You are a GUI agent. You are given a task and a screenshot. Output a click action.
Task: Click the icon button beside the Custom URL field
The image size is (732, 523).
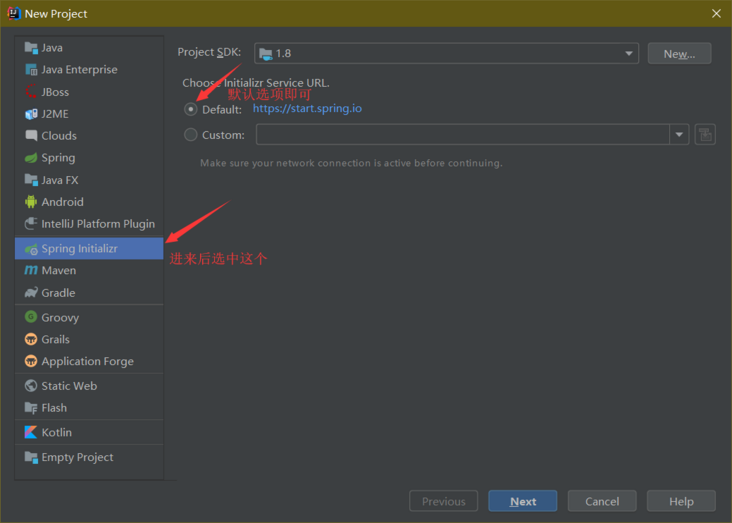click(705, 135)
